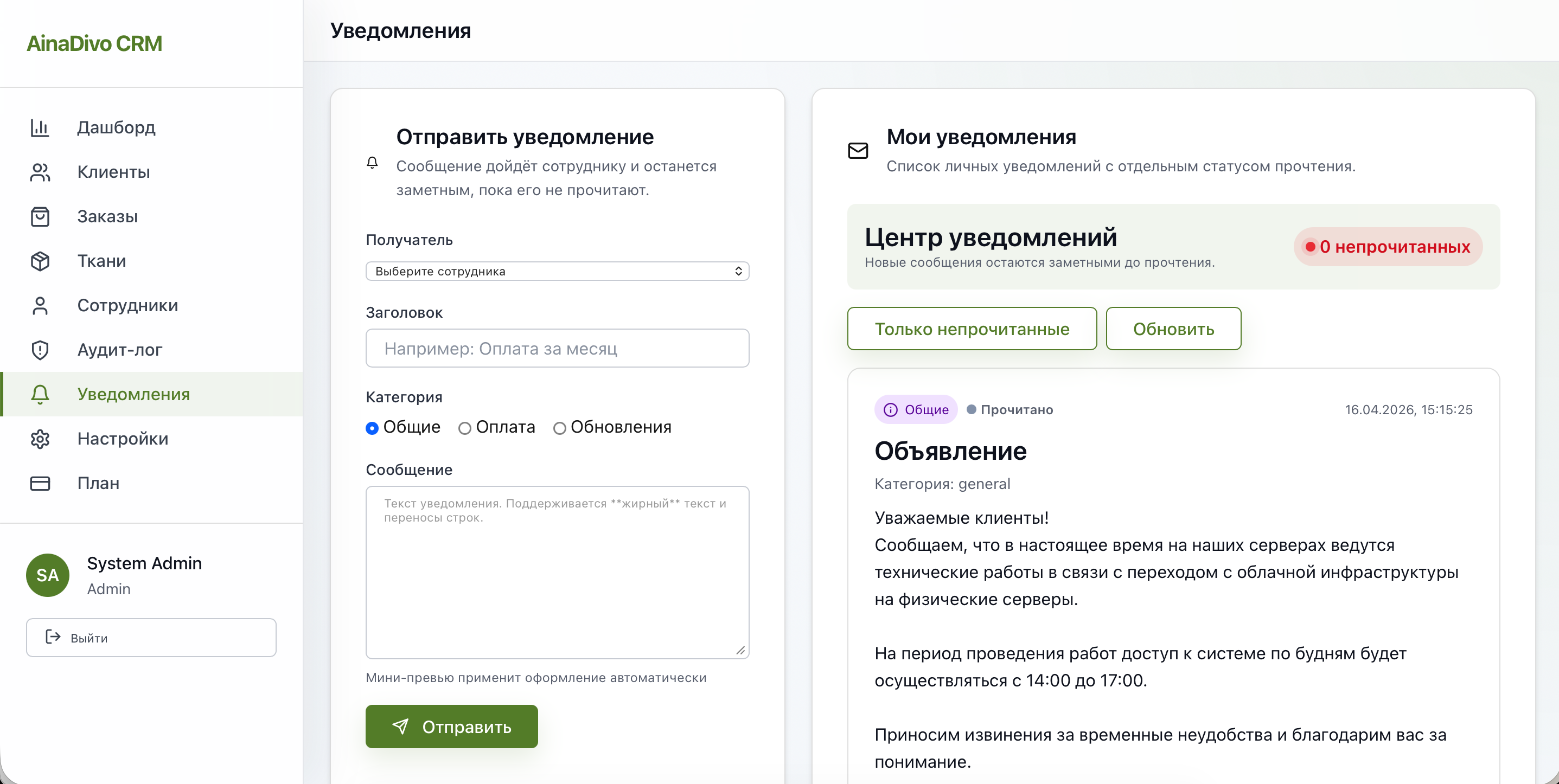Screen dimensions: 1559x784
Task: Go to Заказы menu item
Action: 151,216
